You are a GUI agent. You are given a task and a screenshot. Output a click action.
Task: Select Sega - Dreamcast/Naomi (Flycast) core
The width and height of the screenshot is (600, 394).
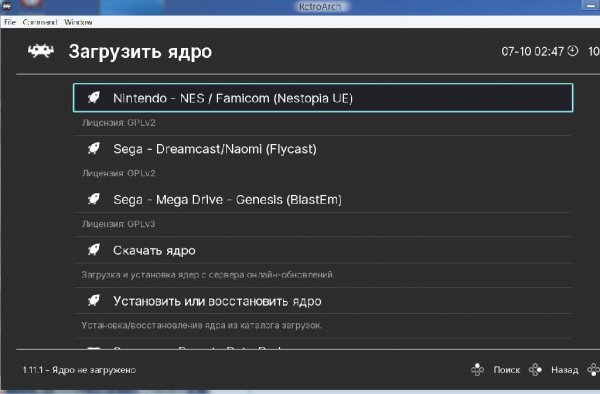click(323, 148)
